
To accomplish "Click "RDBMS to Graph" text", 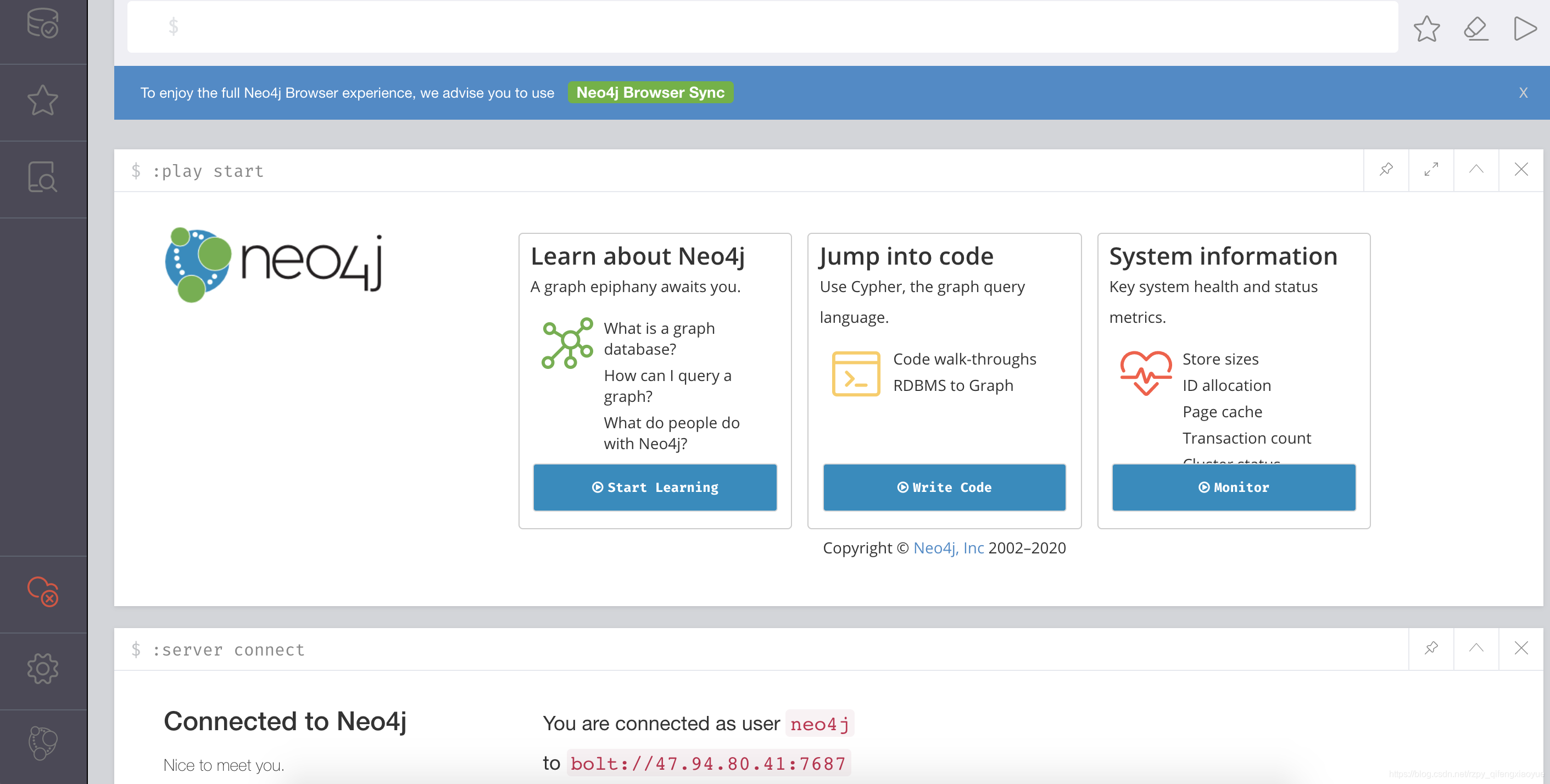I will 953,385.
